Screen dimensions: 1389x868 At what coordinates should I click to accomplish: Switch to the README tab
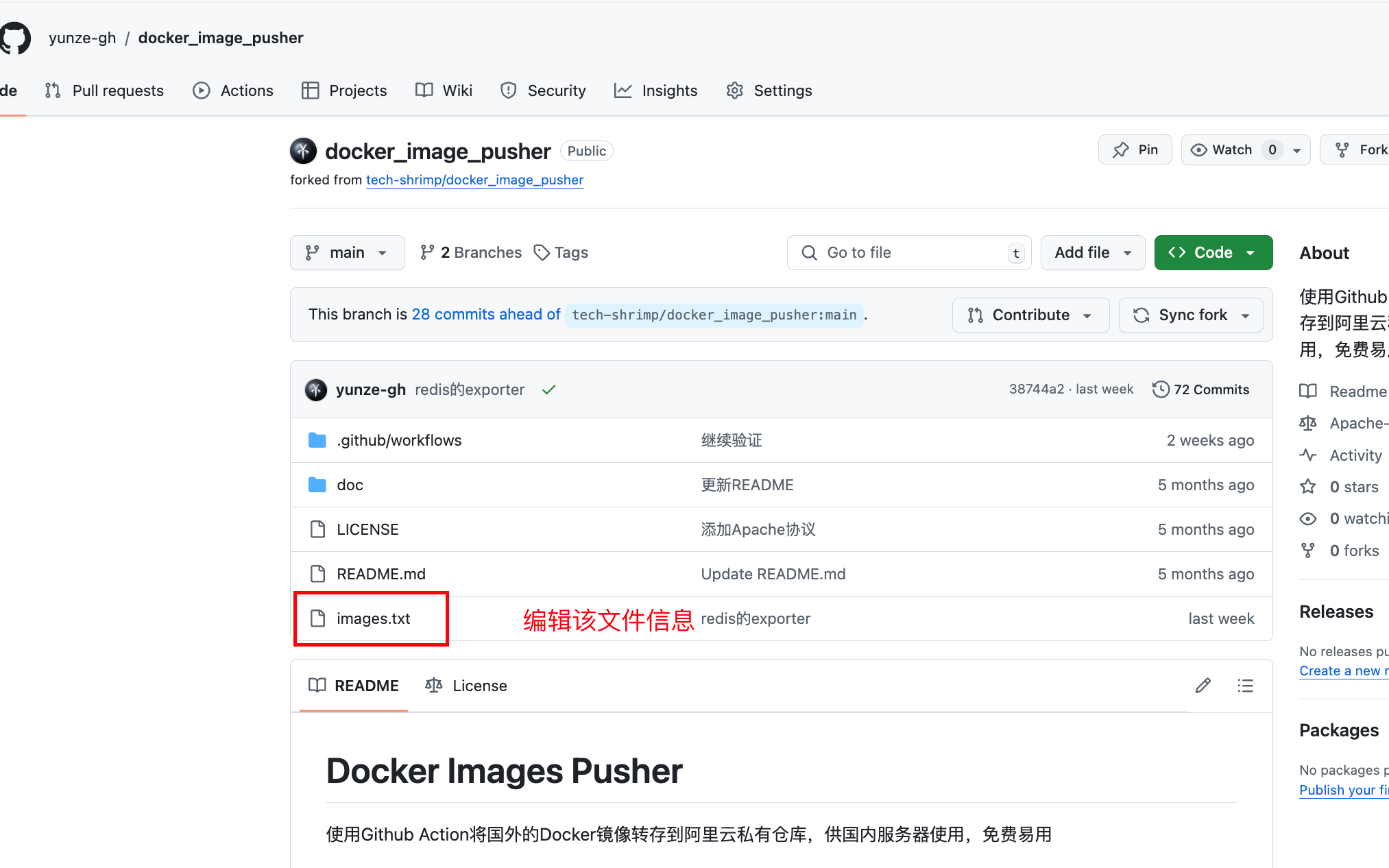[x=354, y=686]
